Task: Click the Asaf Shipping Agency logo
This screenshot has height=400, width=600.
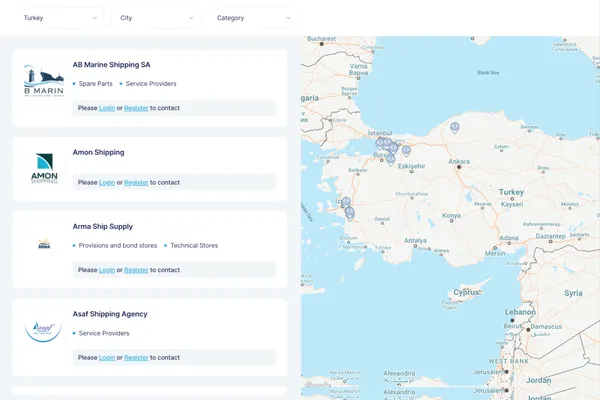Action: click(x=44, y=329)
